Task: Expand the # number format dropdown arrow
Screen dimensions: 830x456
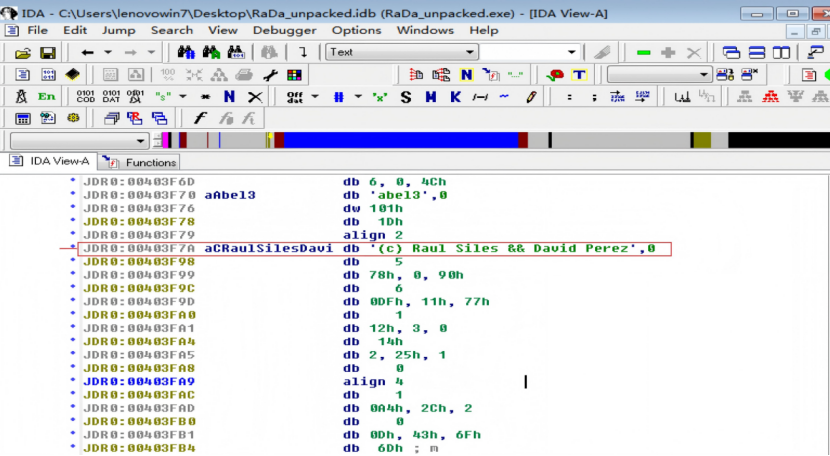Action: [358, 96]
